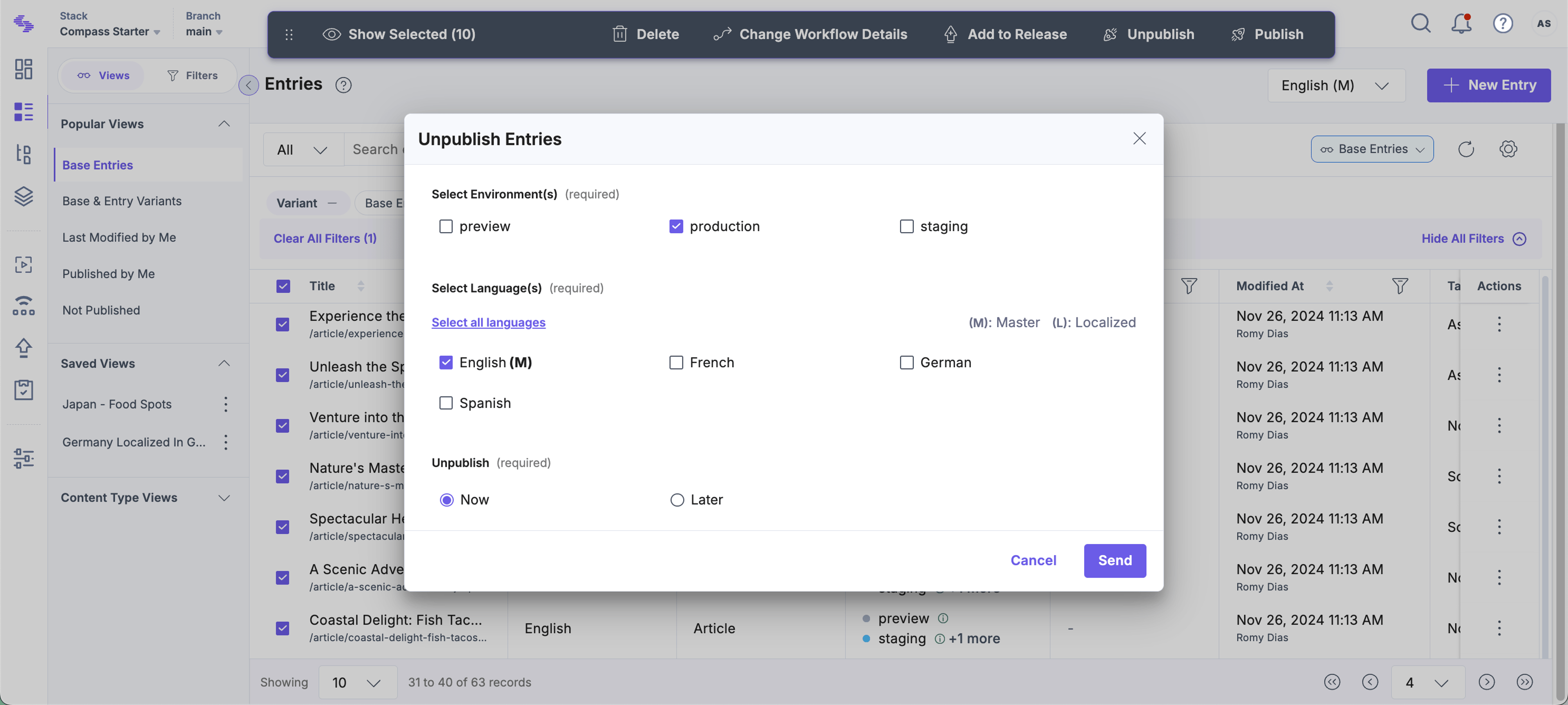This screenshot has height=705, width=1568.
Task: Sort by Modified At arrows
Action: (x=1330, y=286)
